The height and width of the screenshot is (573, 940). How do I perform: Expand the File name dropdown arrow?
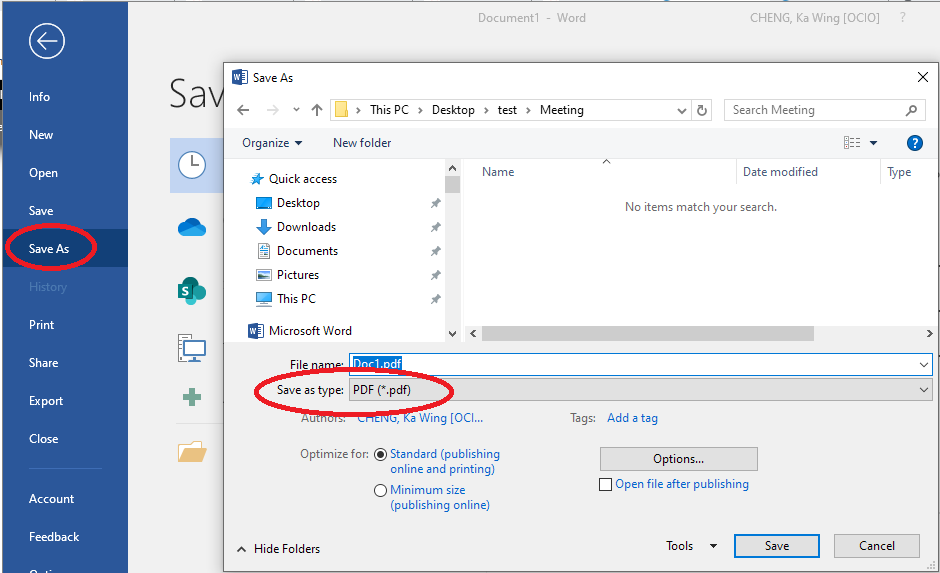923,364
